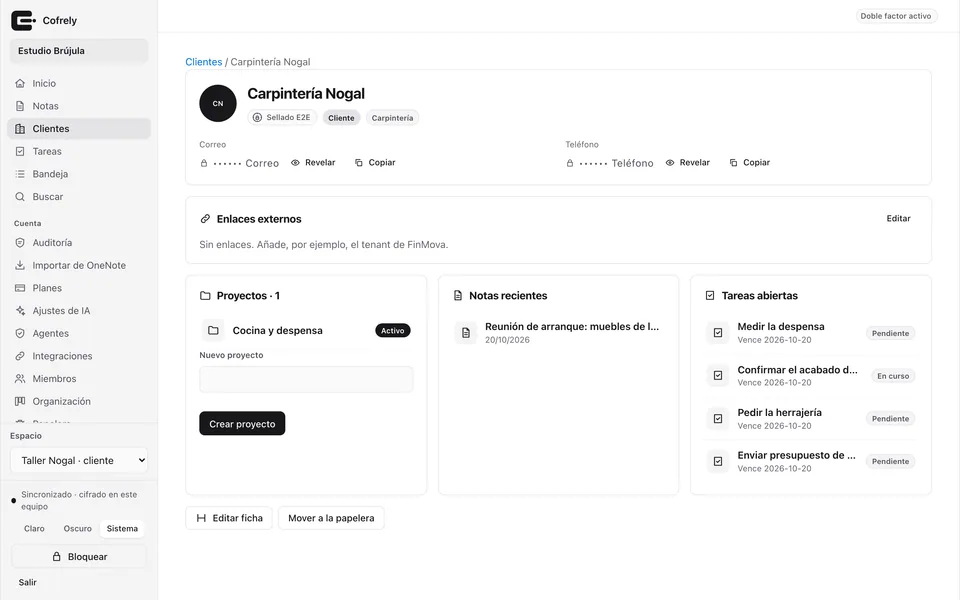Copy the Correo value
This screenshot has width=960, height=600.
375,162
